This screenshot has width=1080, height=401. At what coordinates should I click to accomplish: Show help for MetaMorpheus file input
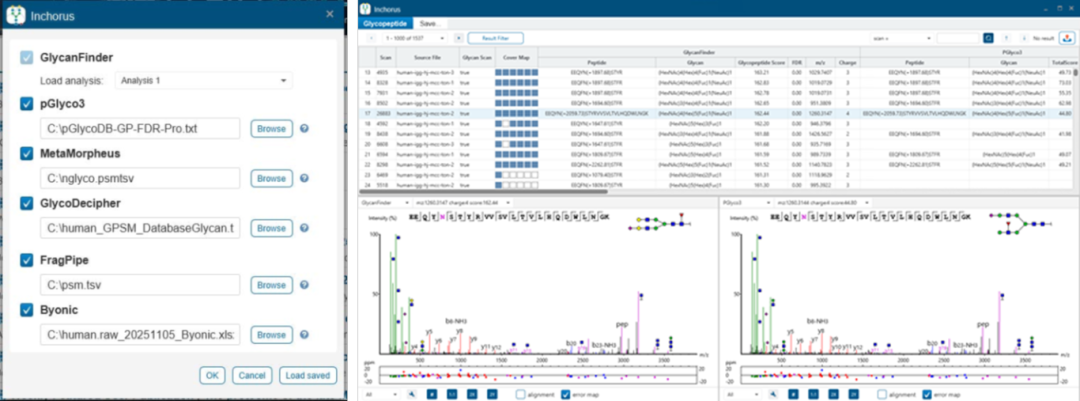(x=304, y=178)
